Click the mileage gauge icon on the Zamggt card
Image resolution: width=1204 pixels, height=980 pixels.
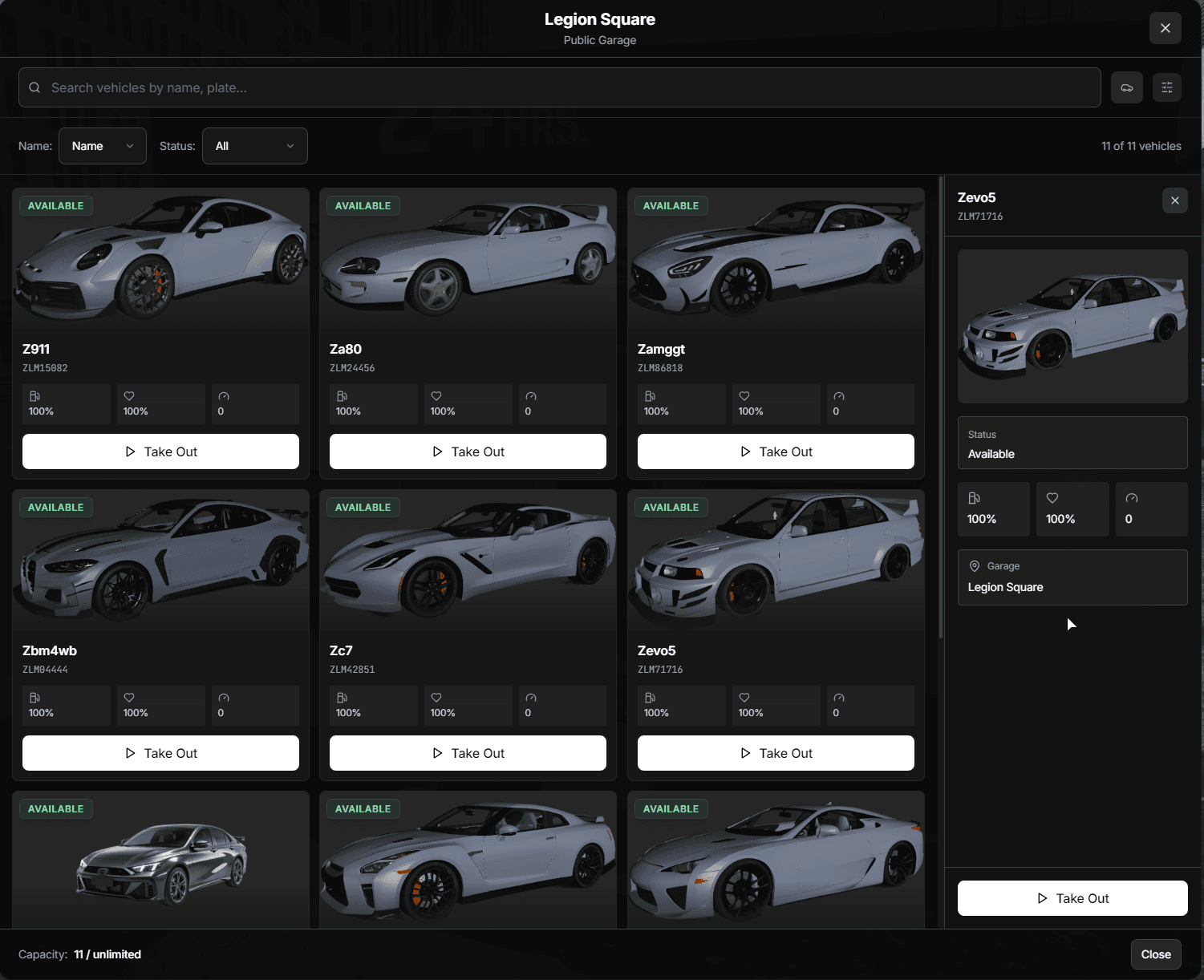[839, 396]
